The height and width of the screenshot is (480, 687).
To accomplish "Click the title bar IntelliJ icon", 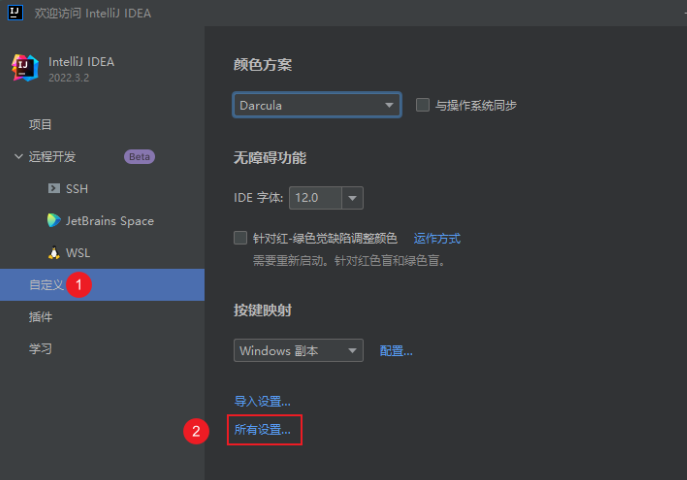I will coord(14,14).
